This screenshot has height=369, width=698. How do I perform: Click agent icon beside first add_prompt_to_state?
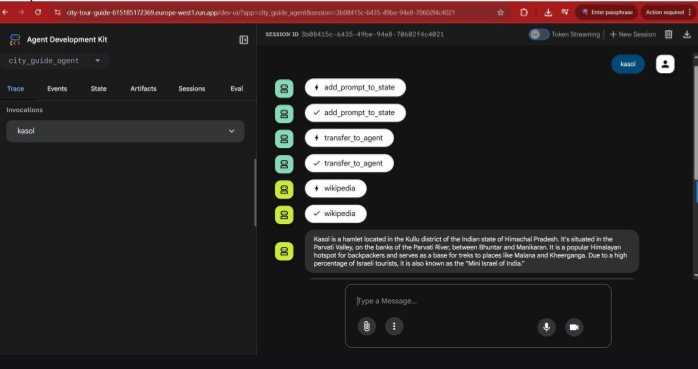point(284,89)
